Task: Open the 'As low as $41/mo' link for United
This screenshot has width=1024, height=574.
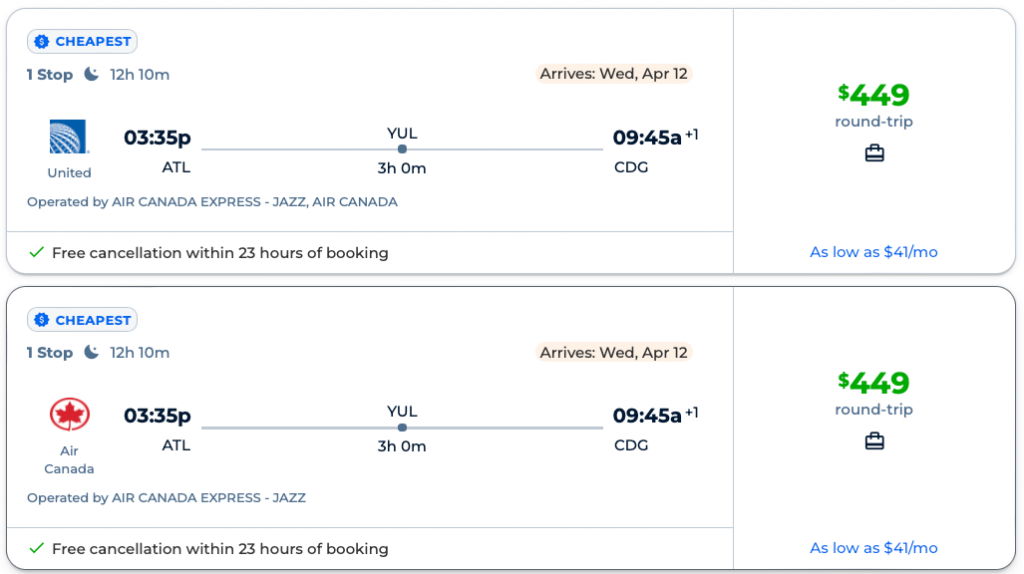Action: pos(873,252)
